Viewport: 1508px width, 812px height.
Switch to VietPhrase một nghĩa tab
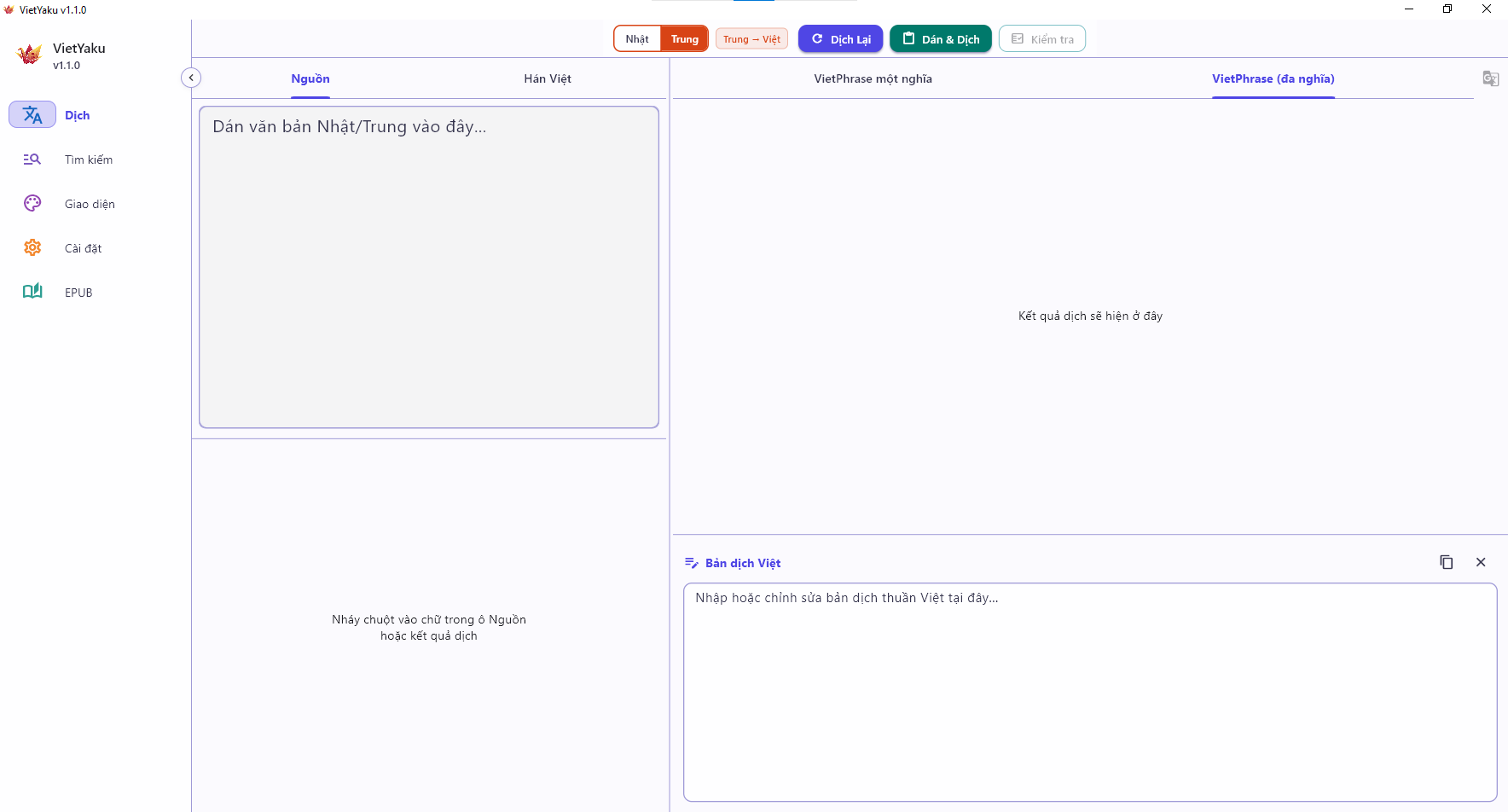873,78
